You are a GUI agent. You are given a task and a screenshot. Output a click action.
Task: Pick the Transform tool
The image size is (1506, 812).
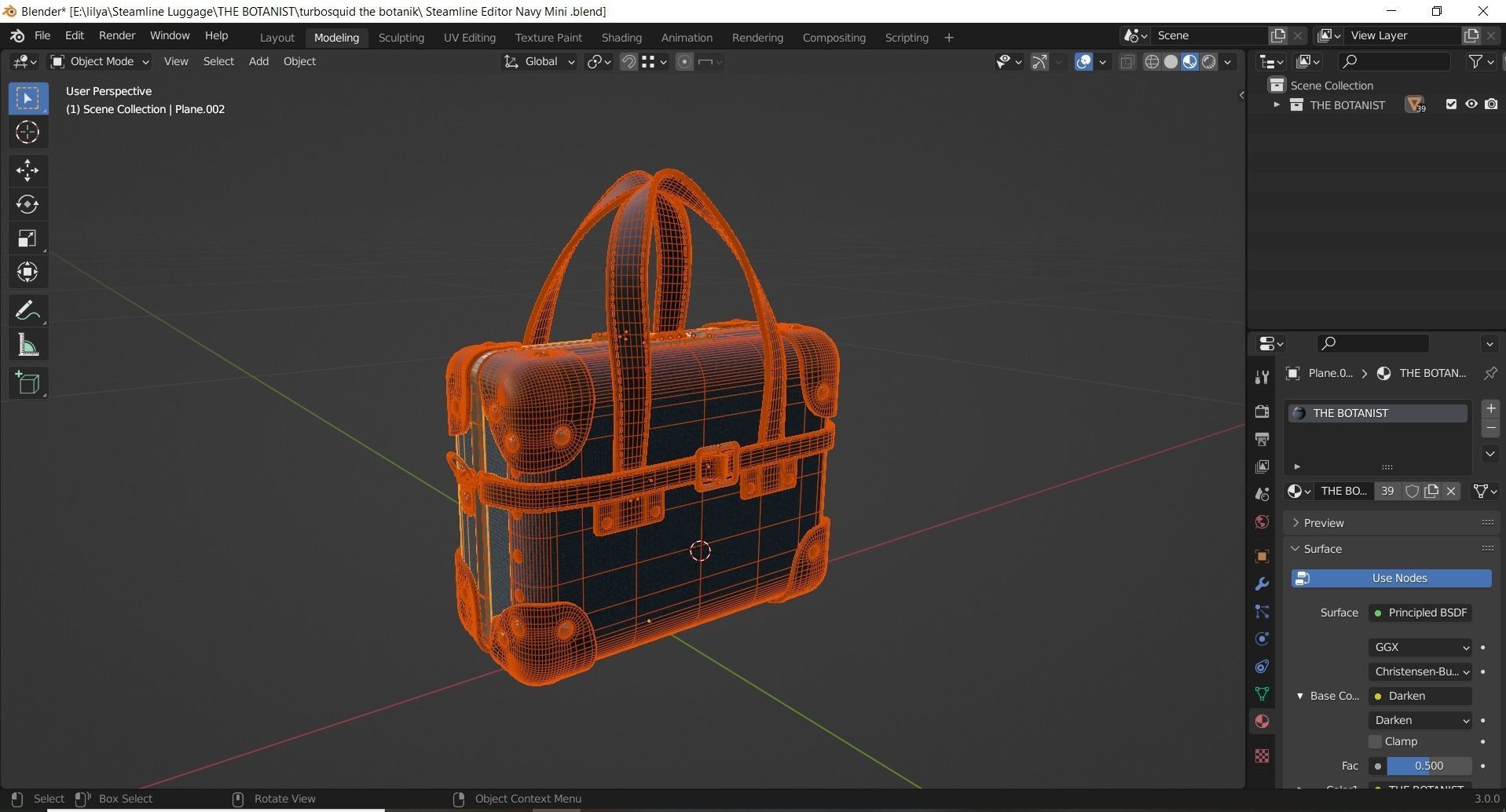click(27, 272)
